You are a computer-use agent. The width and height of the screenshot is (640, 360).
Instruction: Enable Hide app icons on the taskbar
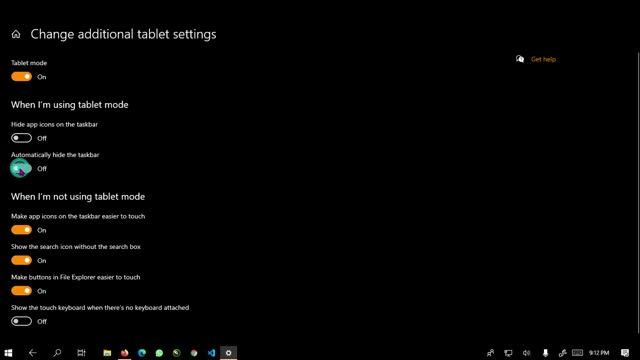coord(21,138)
